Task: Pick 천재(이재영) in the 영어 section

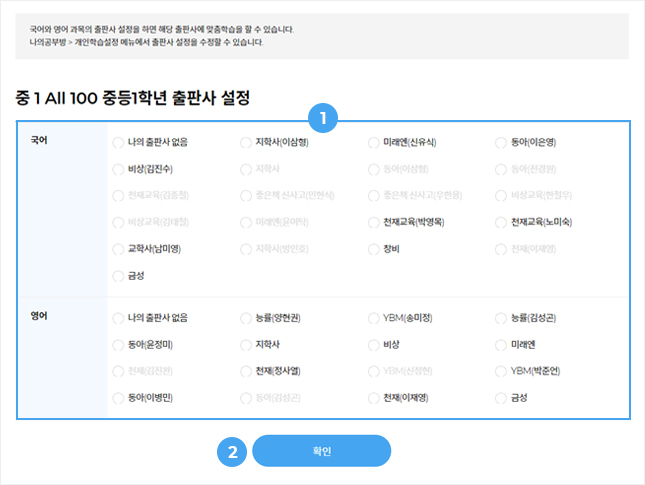Action: click(374, 398)
